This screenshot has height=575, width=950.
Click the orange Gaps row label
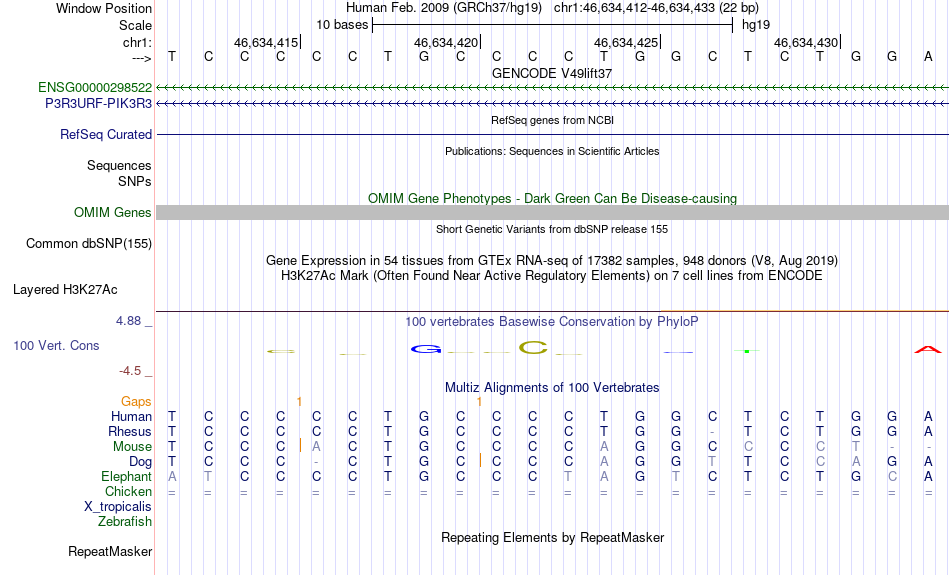point(136,401)
